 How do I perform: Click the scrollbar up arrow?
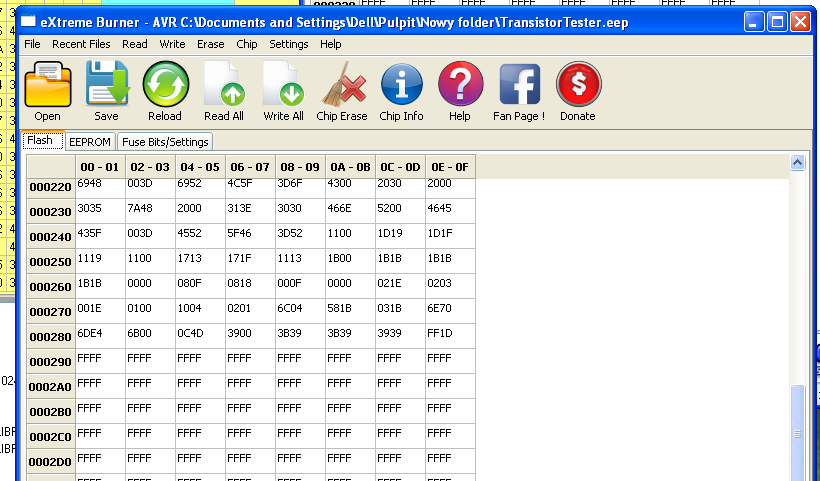[797, 162]
